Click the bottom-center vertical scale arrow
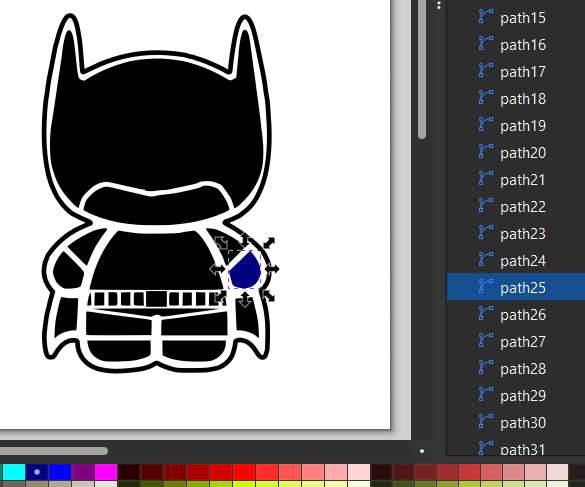 [244, 299]
